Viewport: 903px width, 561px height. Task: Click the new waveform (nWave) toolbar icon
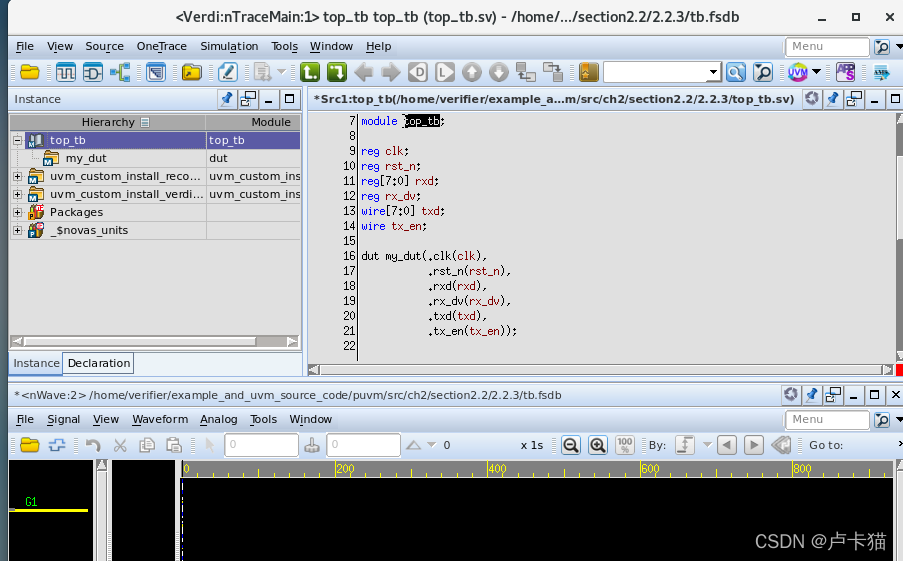click(66, 72)
